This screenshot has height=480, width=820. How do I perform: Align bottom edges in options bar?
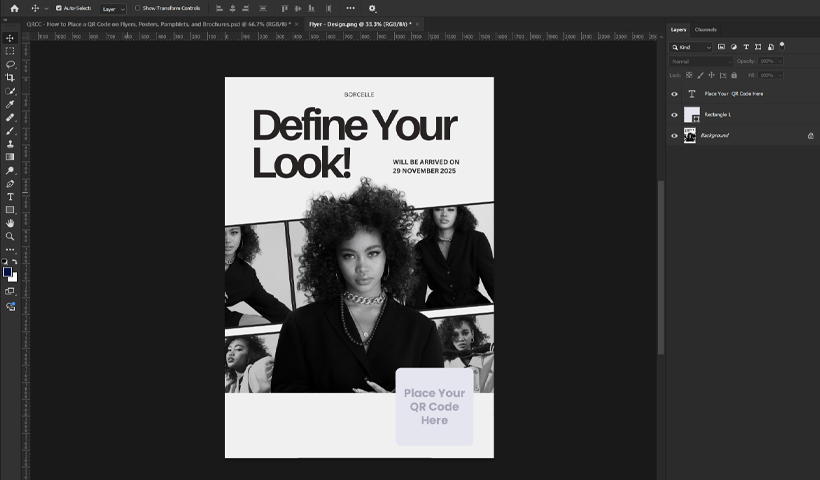[x=312, y=8]
